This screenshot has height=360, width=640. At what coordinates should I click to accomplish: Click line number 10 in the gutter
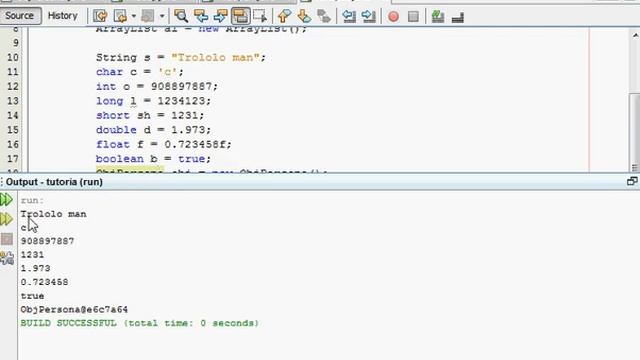[13, 58]
